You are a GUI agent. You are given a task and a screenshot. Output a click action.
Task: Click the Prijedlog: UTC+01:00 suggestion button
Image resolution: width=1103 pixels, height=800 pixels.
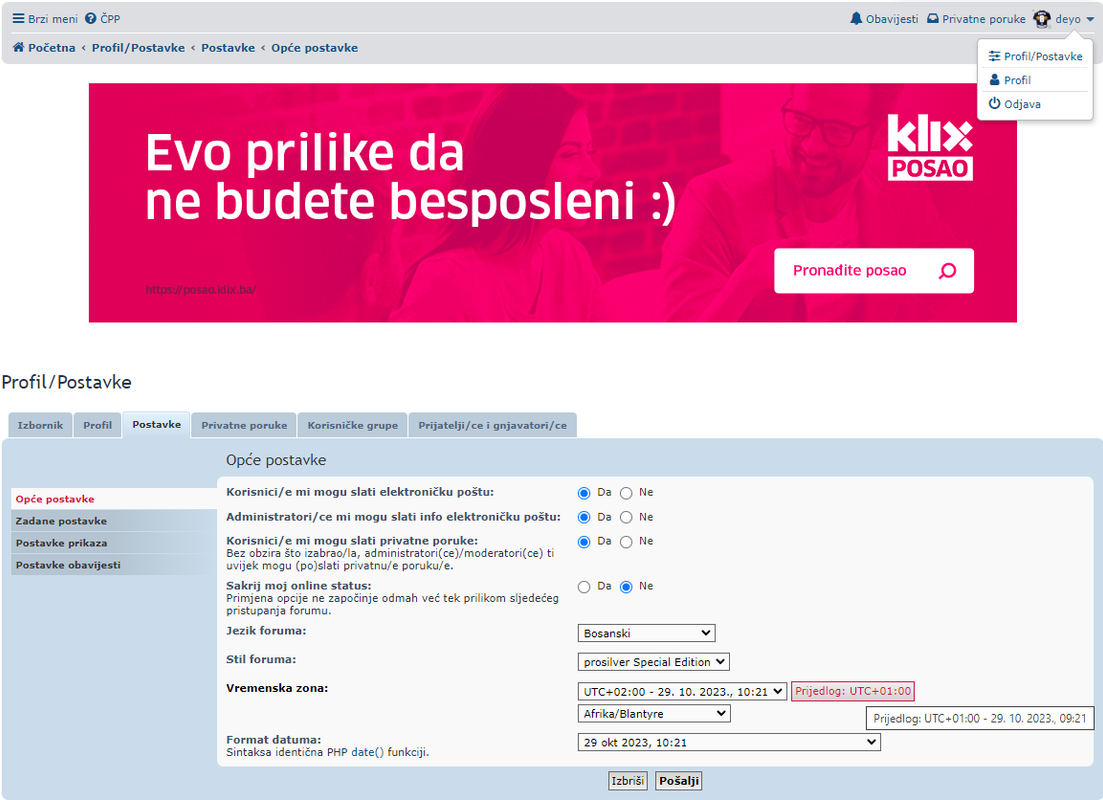853,691
